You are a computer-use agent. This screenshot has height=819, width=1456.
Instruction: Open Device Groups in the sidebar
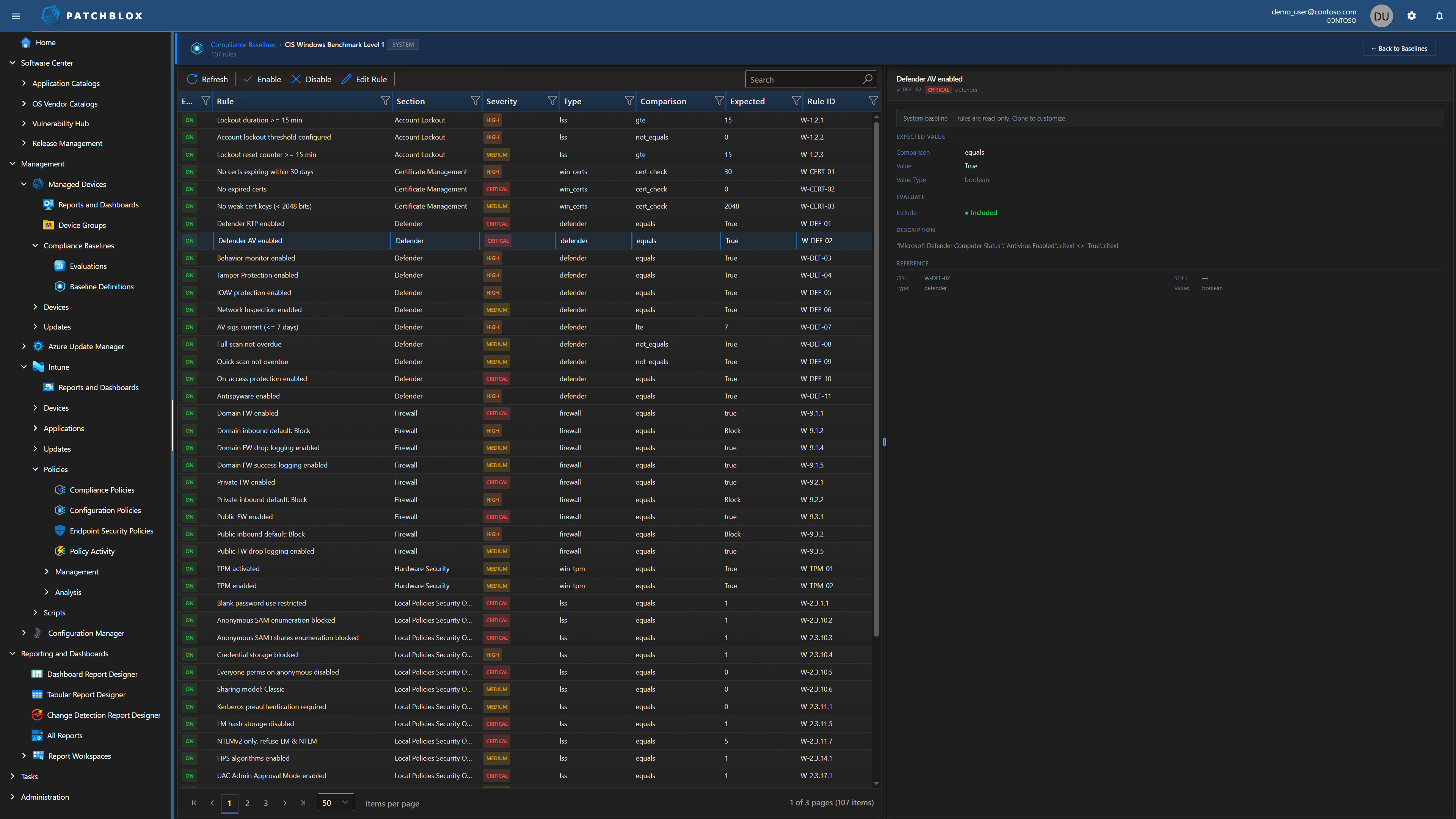point(82,225)
